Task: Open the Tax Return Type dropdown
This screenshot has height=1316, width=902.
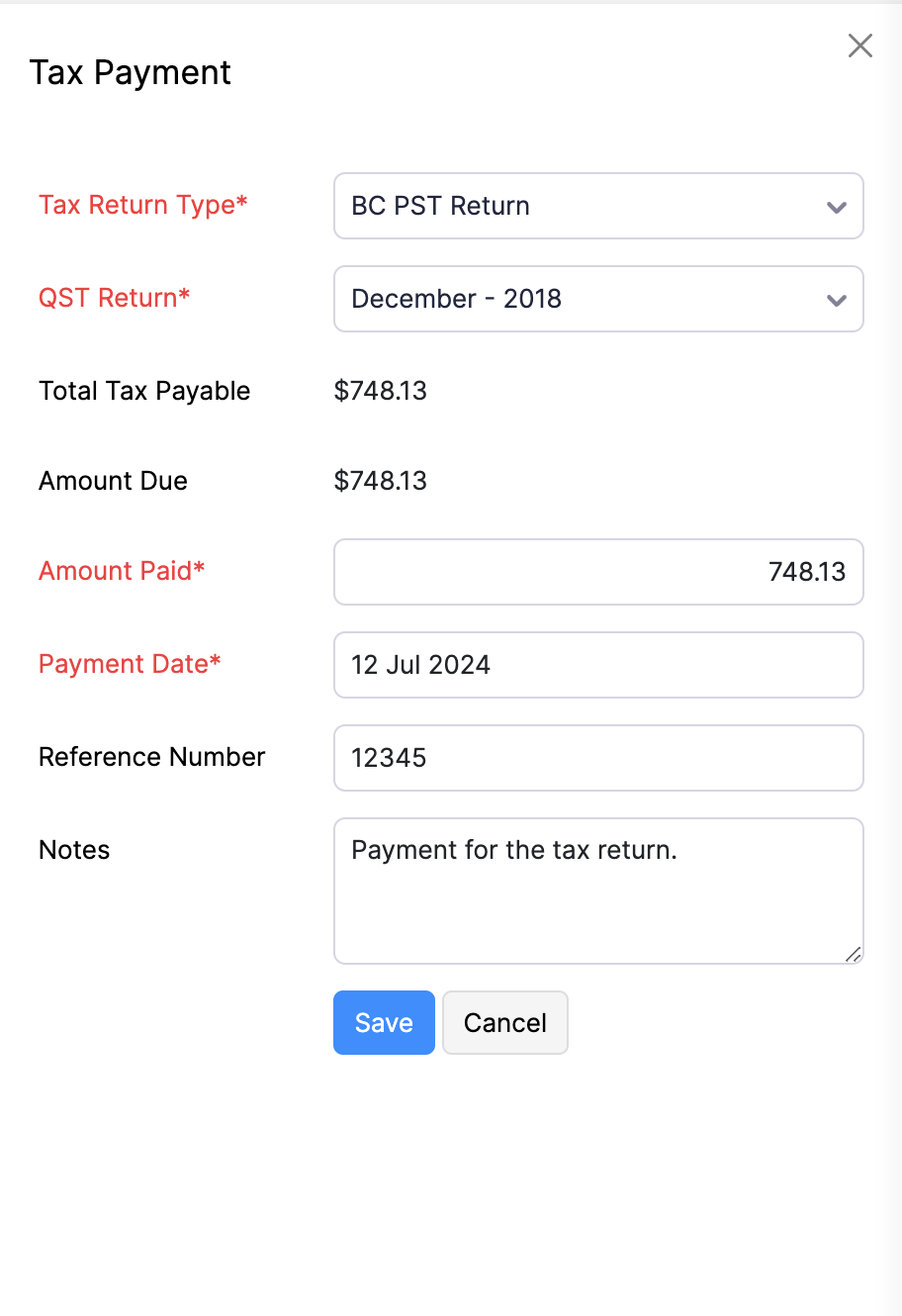Action: coord(584,206)
